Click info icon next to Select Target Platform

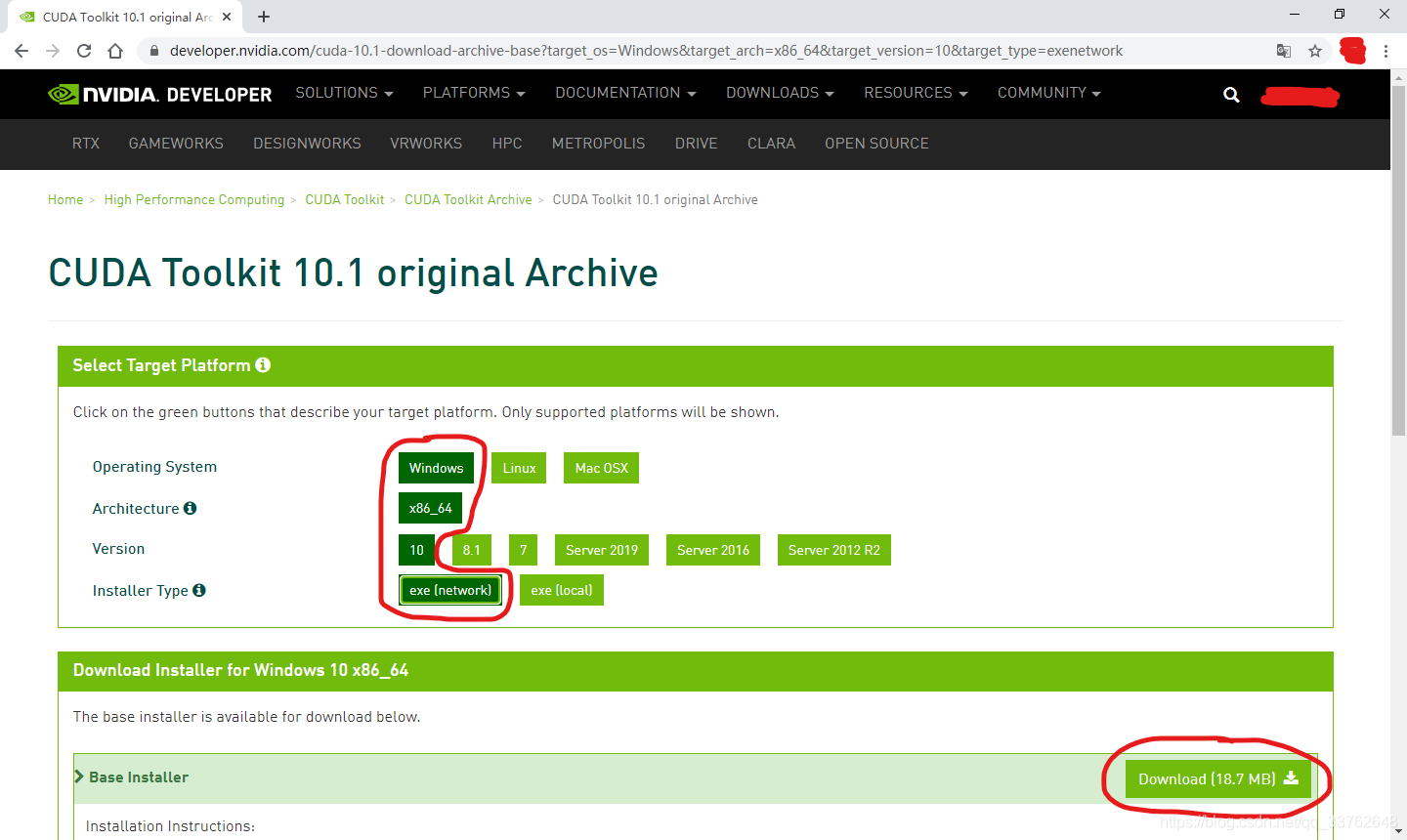[x=263, y=364]
